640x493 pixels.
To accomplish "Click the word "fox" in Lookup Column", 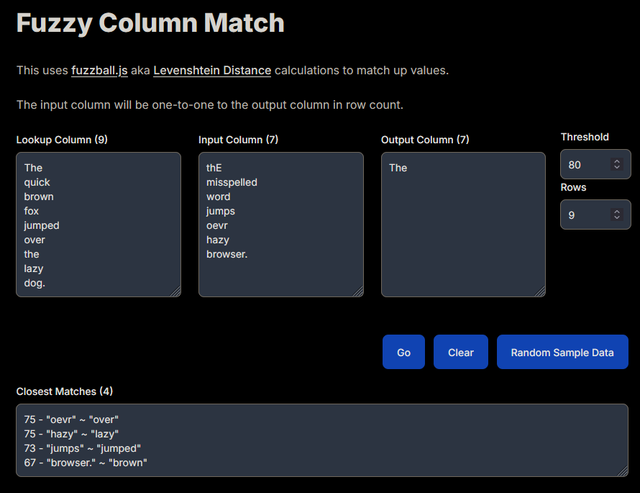I will (31, 211).
